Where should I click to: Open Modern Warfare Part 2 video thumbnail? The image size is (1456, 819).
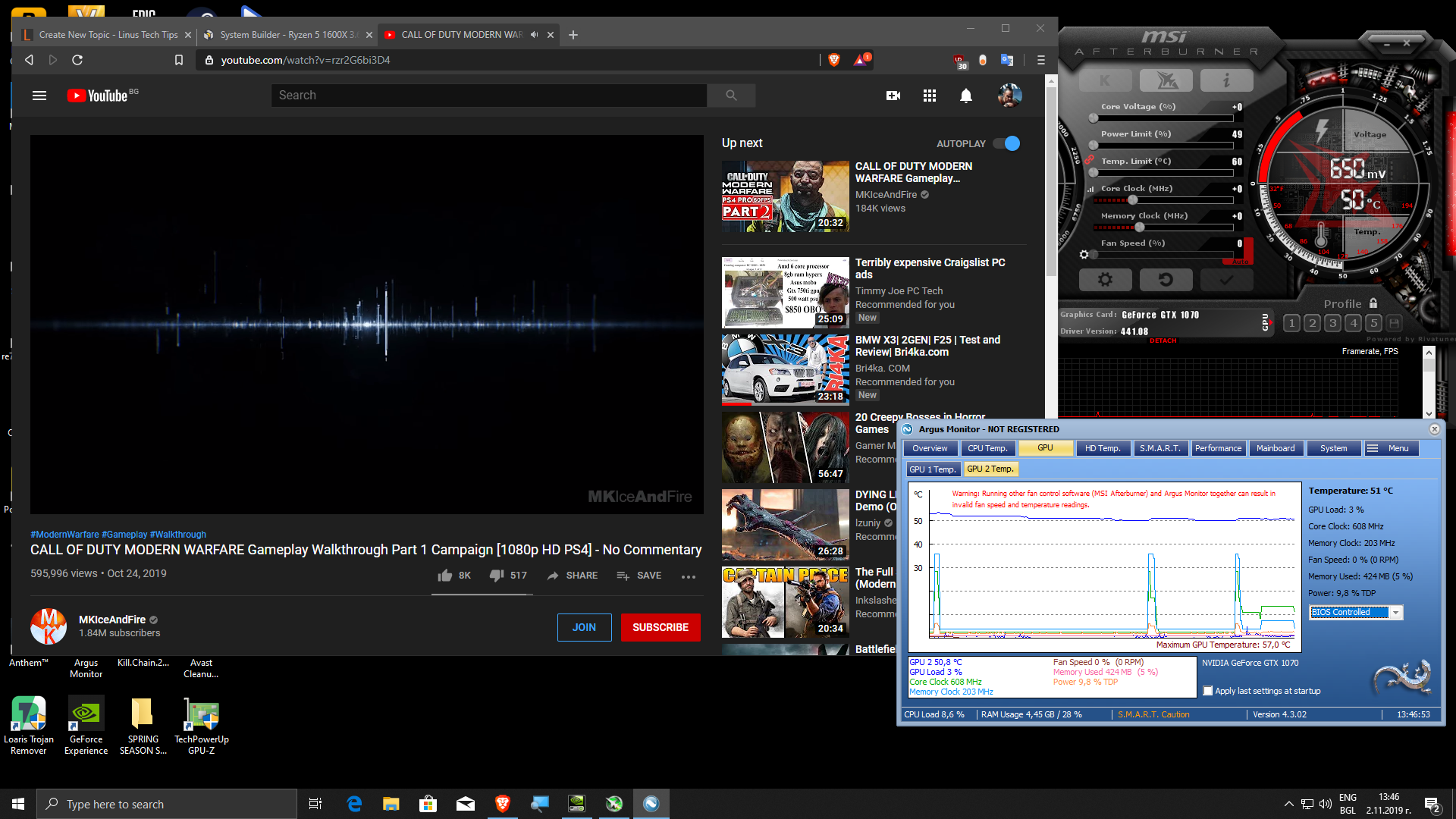pos(785,196)
